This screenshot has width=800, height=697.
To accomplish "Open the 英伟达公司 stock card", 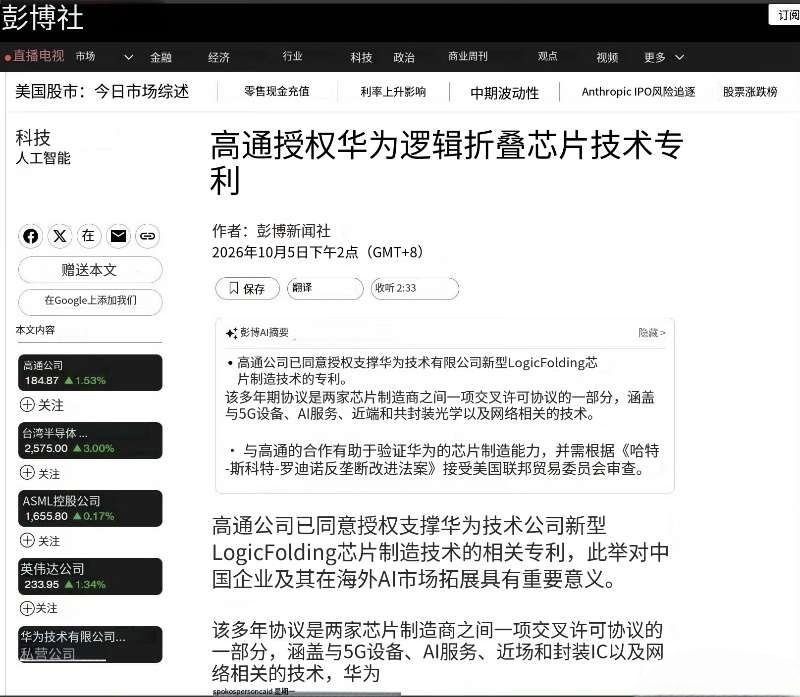I will click(90, 577).
